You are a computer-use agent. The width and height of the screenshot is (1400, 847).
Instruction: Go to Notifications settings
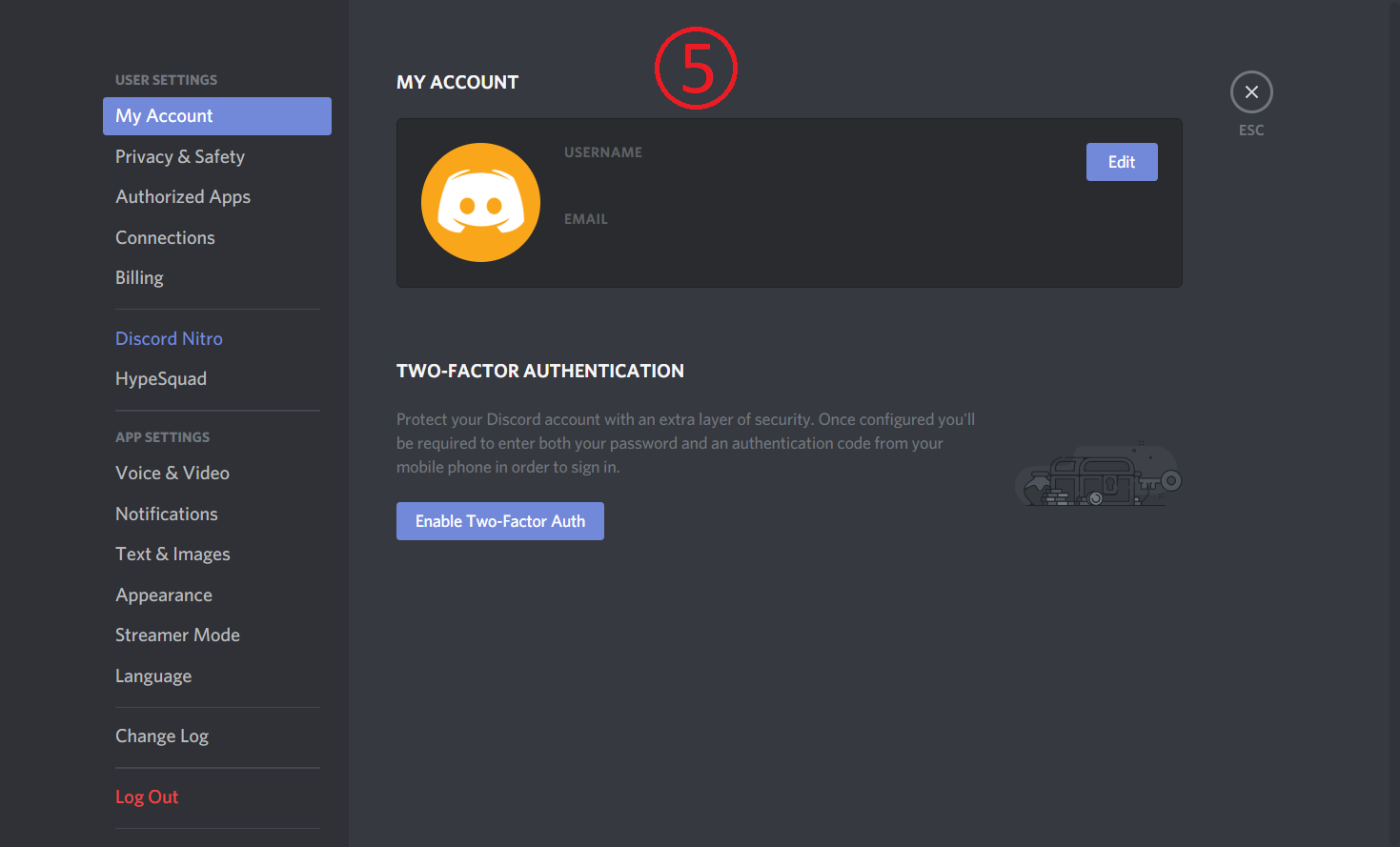pyautogui.click(x=167, y=514)
